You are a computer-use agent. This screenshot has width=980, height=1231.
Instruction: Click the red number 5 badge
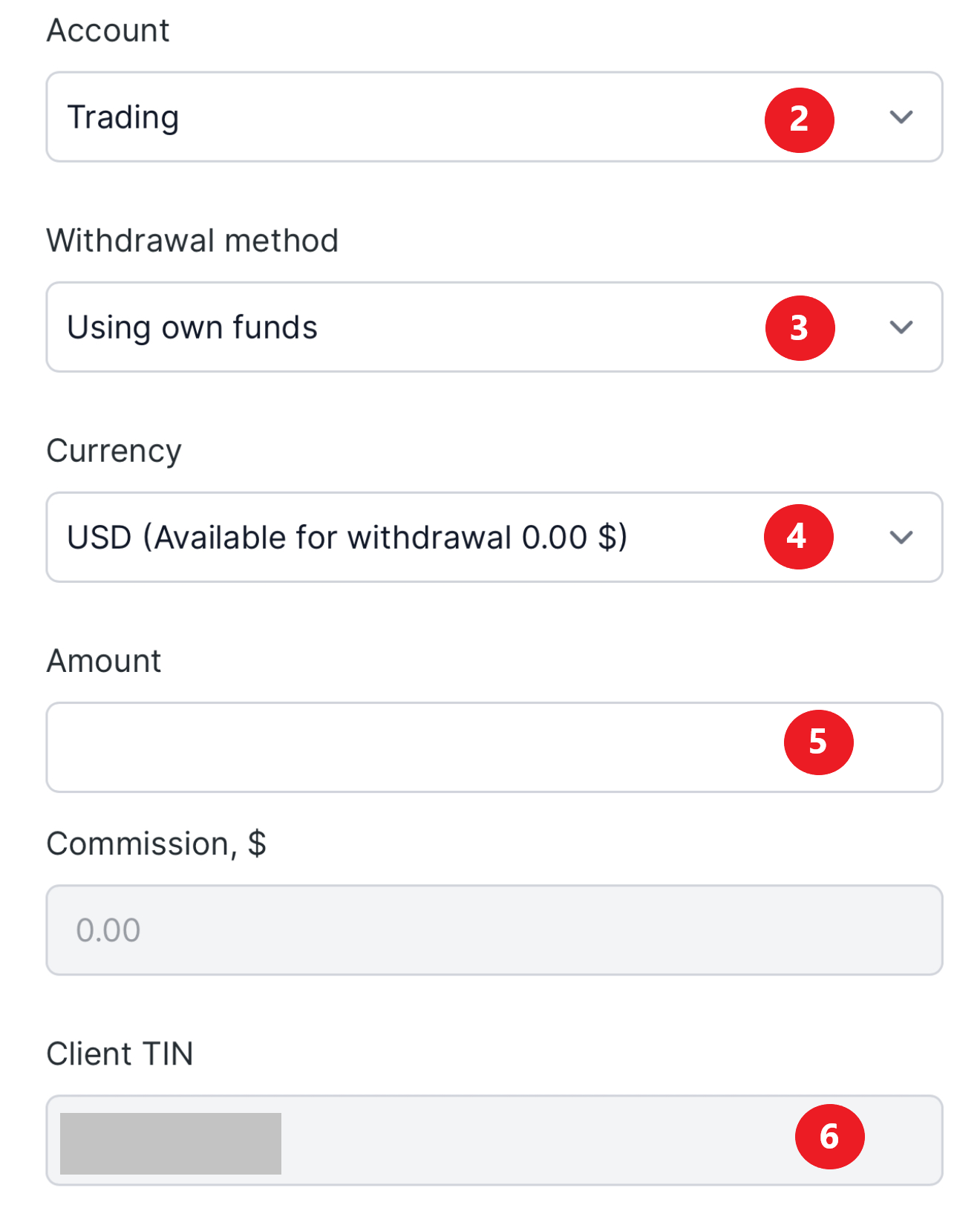tap(818, 742)
